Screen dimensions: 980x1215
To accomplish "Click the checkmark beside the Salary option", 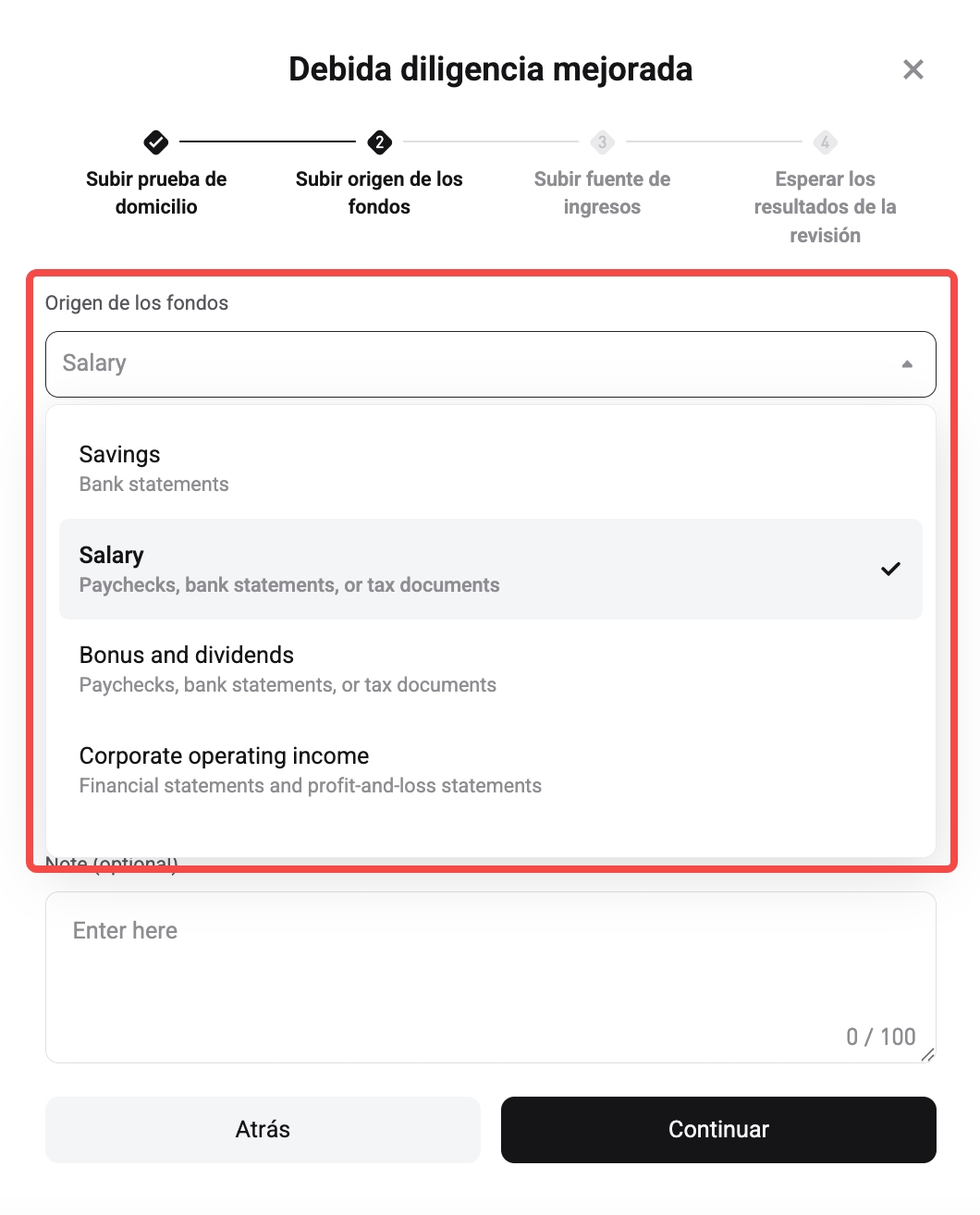I will tap(891, 569).
